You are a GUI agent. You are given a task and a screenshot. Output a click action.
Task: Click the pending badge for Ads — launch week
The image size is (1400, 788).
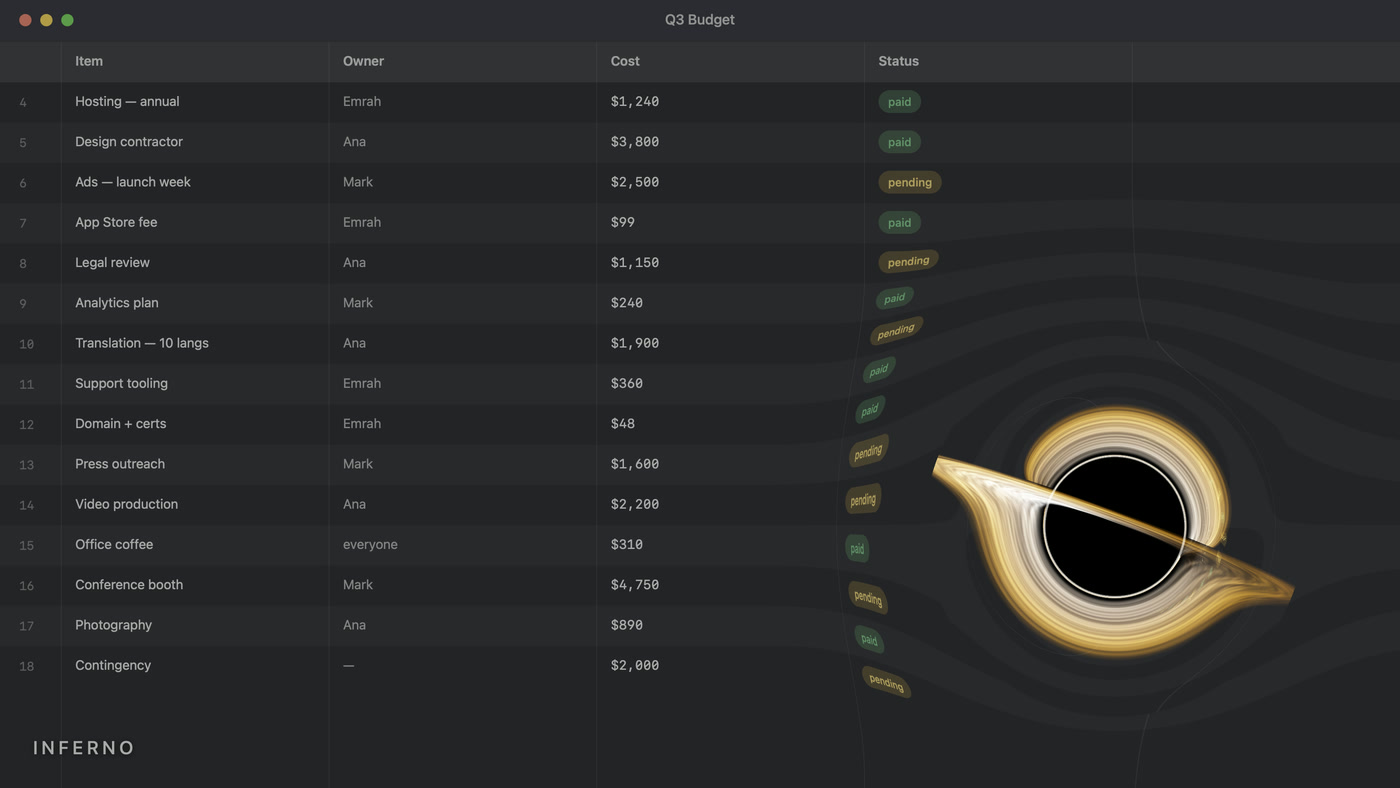tap(909, 182)
